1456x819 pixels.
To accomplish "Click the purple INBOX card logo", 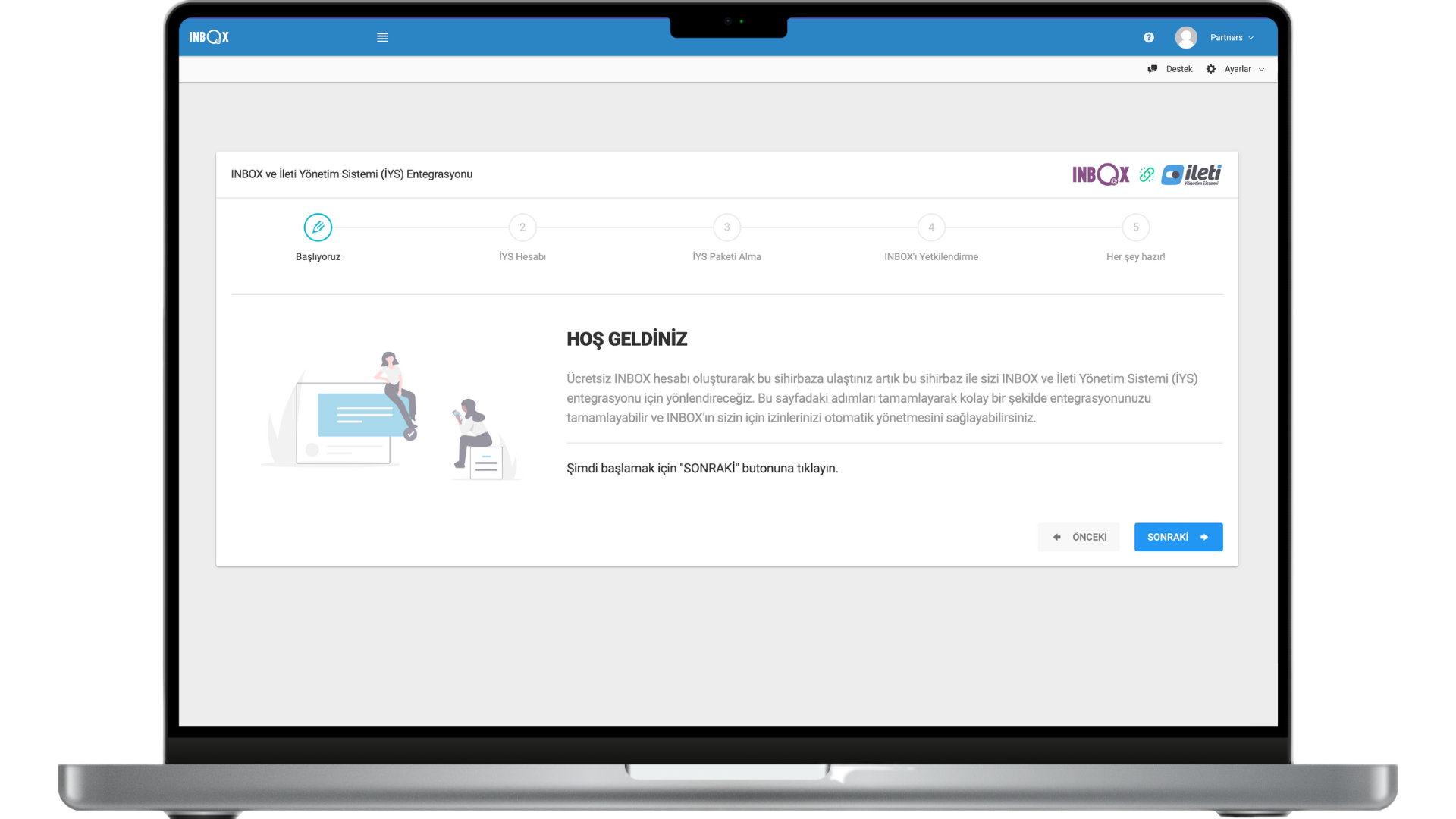I will point(1100,174).
